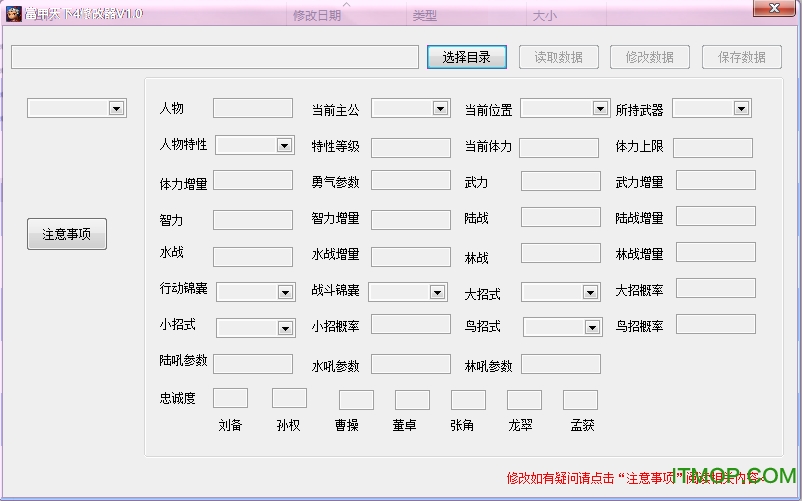Image resolution: width=802 pixels, height=501 pixels.
Task: Select the 刘备 loyalty input box
Action: click(x=230, y=398)
